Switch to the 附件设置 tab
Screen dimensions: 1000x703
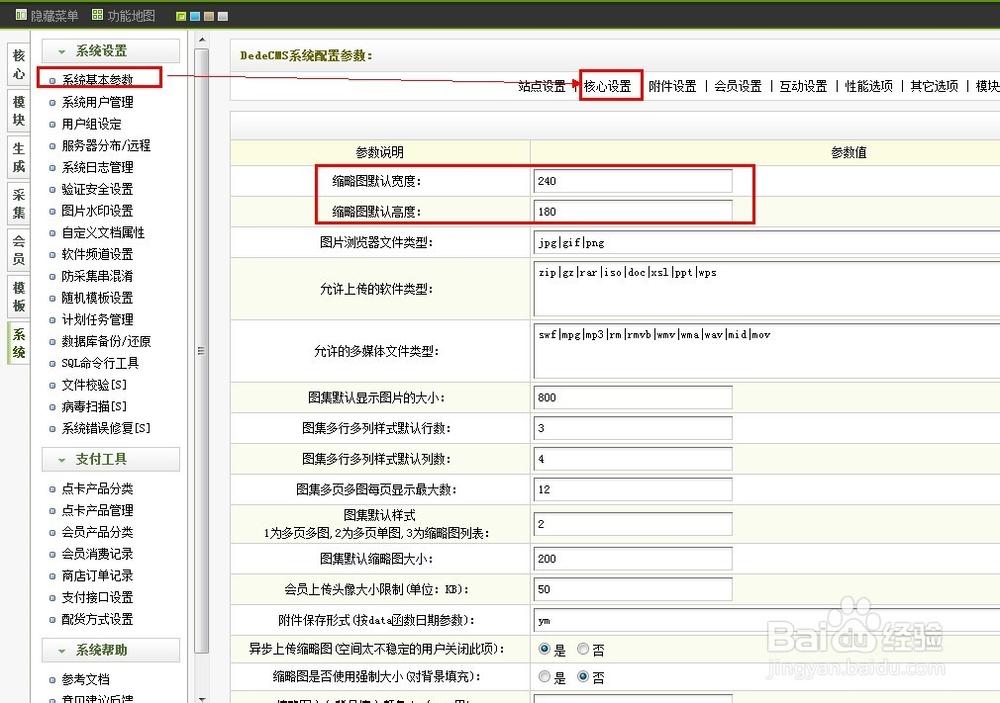672,86
